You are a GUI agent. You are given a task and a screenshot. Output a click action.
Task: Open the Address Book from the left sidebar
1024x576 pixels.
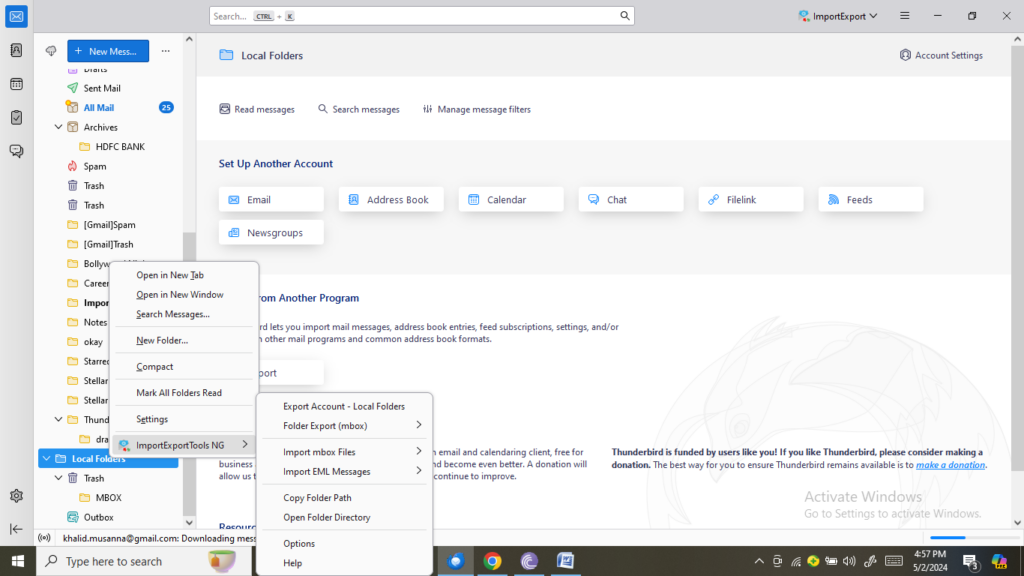point(16,50)
